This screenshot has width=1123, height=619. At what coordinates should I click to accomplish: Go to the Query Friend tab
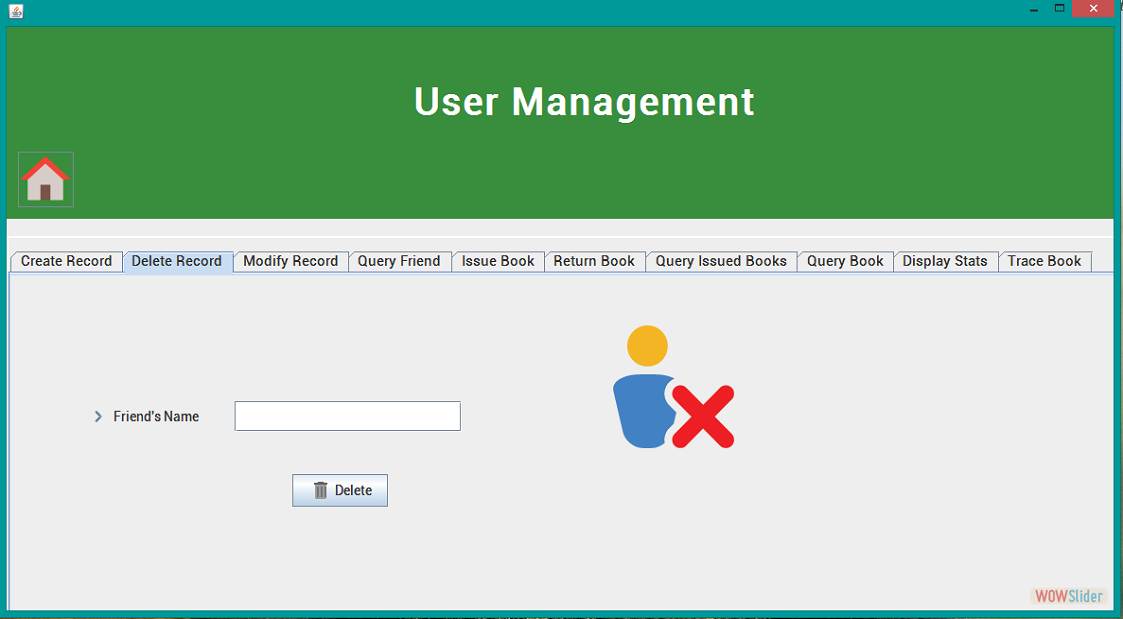(x=399, y=261)
